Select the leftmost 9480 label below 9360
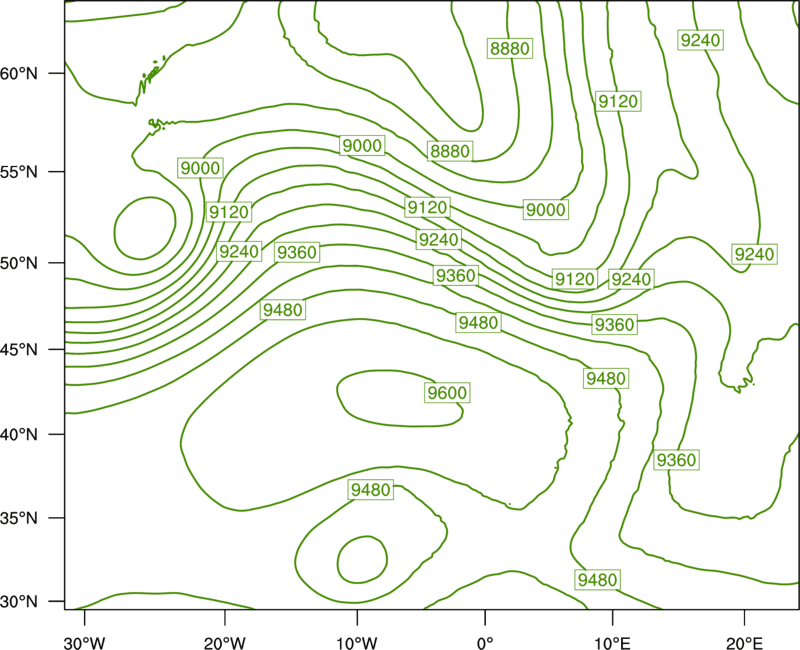The image size is (800, 650). click(283, 310)
